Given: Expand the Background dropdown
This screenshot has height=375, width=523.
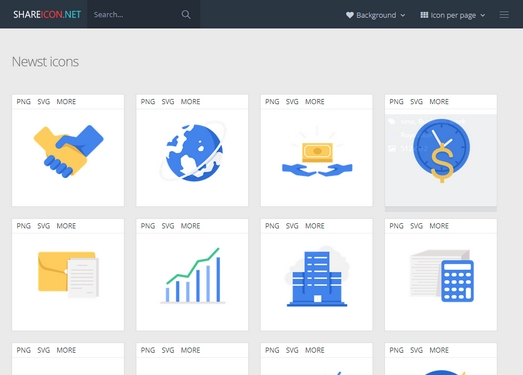Looking at the screenshot, I should pos(376,15).
